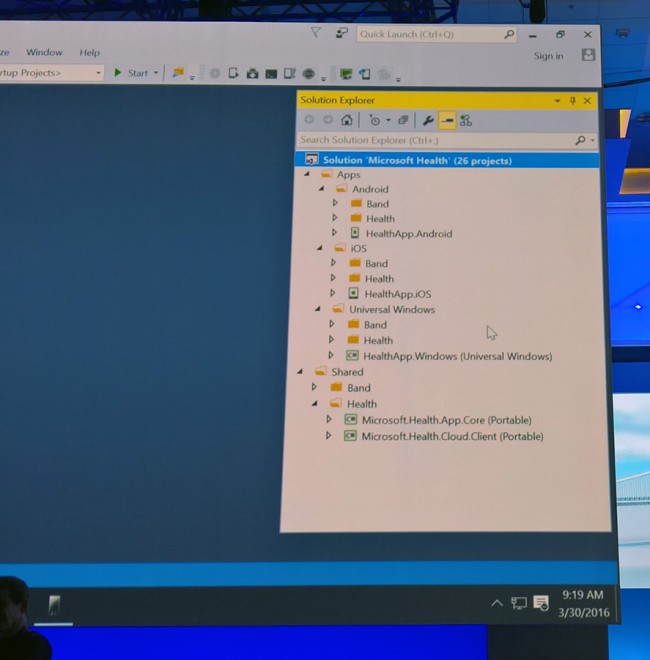Click the Sign in link

point(549,56)
